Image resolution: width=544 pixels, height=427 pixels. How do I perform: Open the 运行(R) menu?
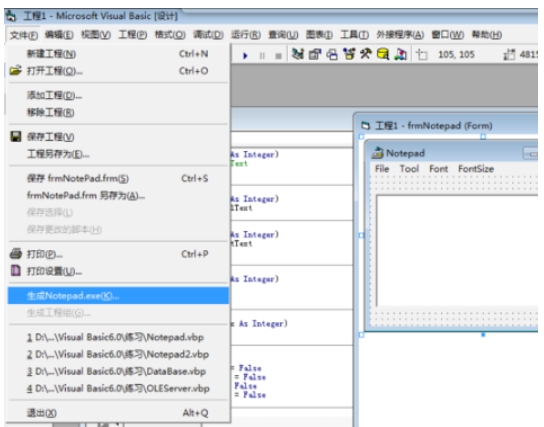click(246, 35)
